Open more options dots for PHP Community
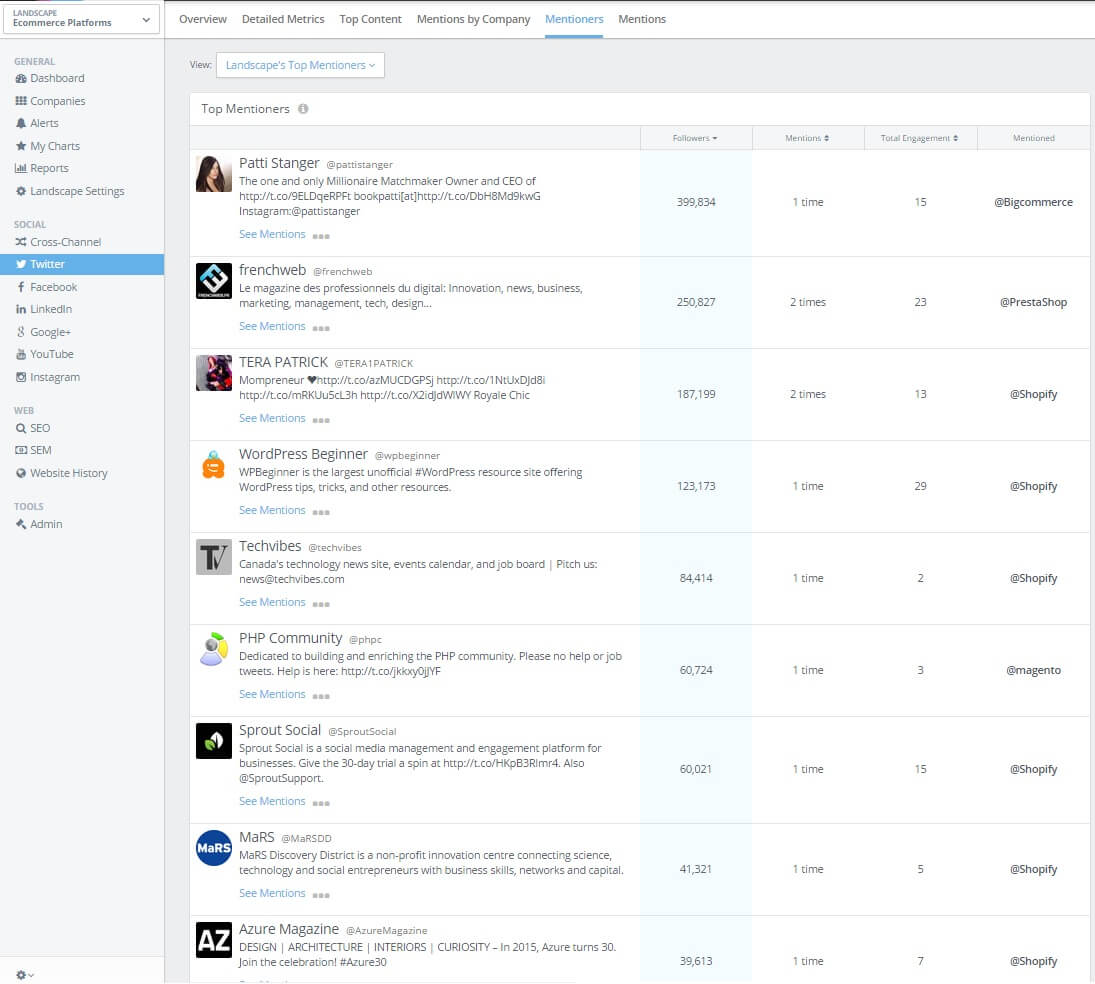 click(321, 696)
